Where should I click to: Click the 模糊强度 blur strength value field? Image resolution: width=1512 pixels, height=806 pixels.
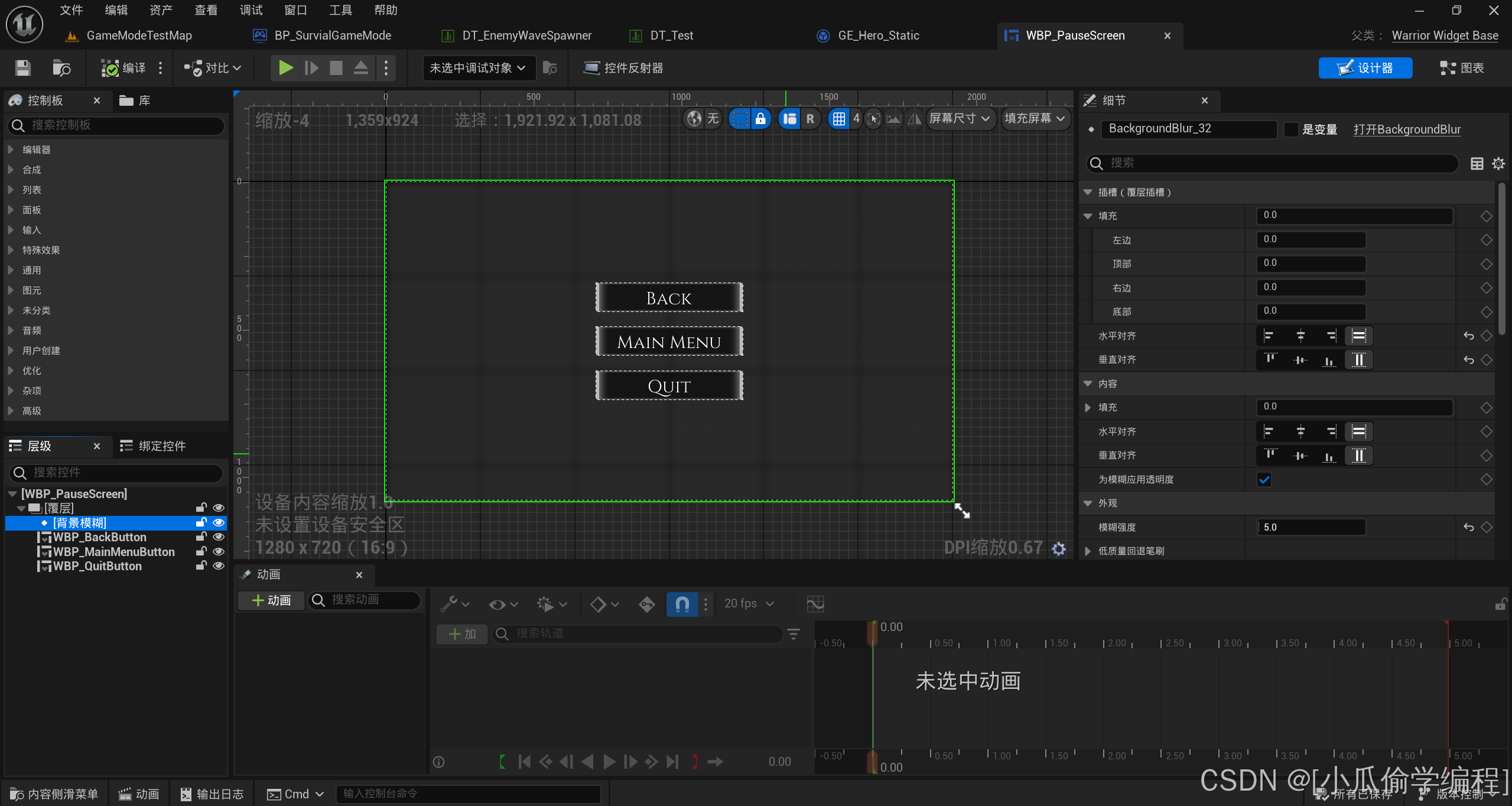point(1310,527)
